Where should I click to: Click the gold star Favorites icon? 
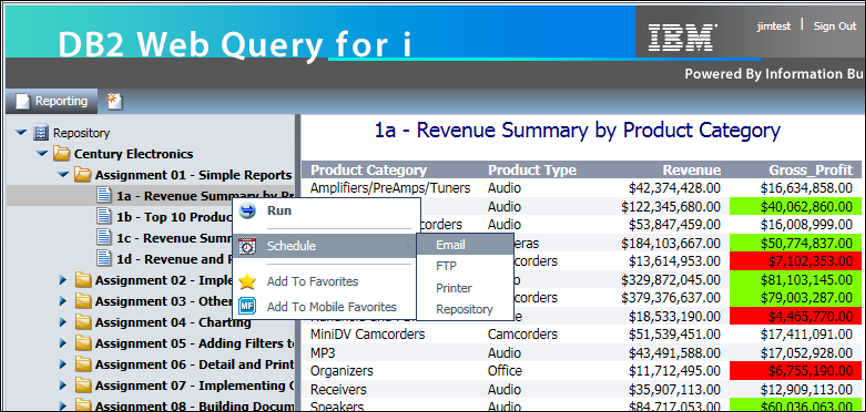247,282
